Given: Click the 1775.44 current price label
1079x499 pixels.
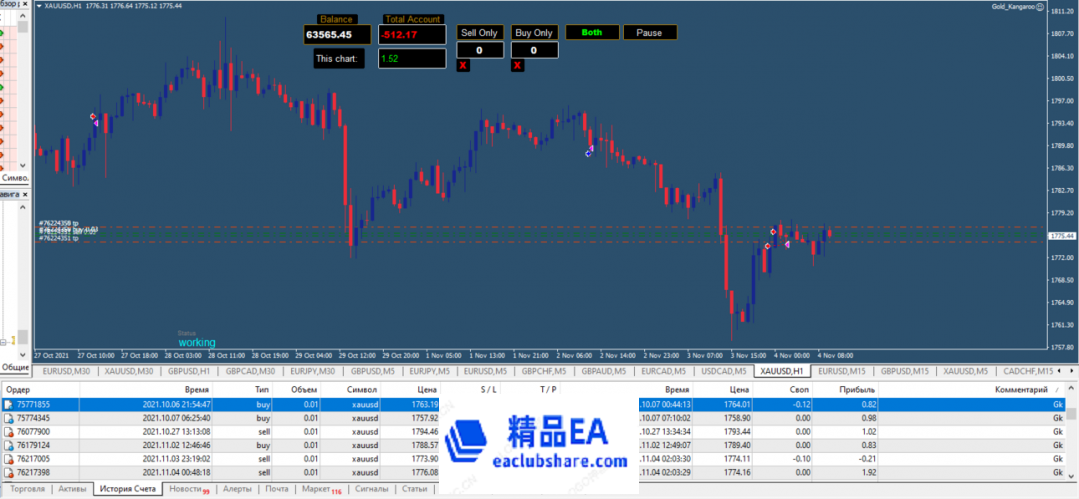Looking at the screenshot, I should (x=1061, y=236).
